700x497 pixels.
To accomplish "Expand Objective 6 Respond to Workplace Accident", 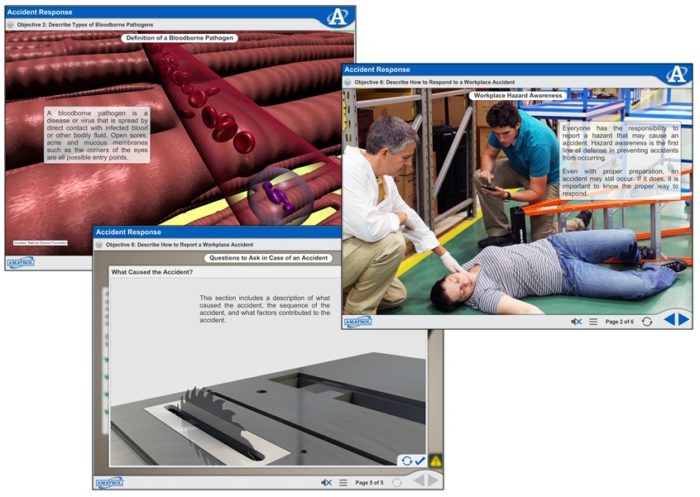I will pyautogui.click(x=350, y=82).
